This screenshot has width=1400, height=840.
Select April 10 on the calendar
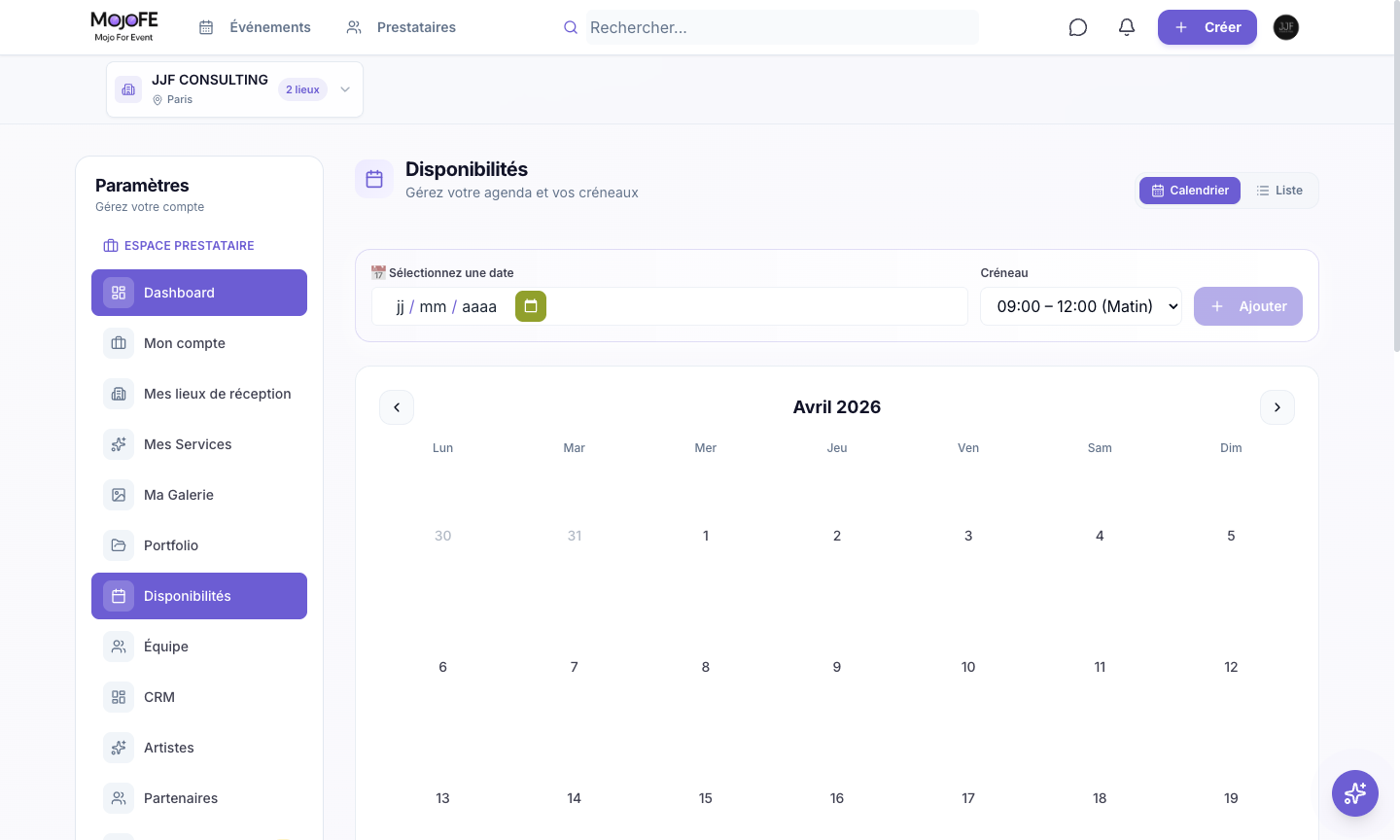coord(968,667)
